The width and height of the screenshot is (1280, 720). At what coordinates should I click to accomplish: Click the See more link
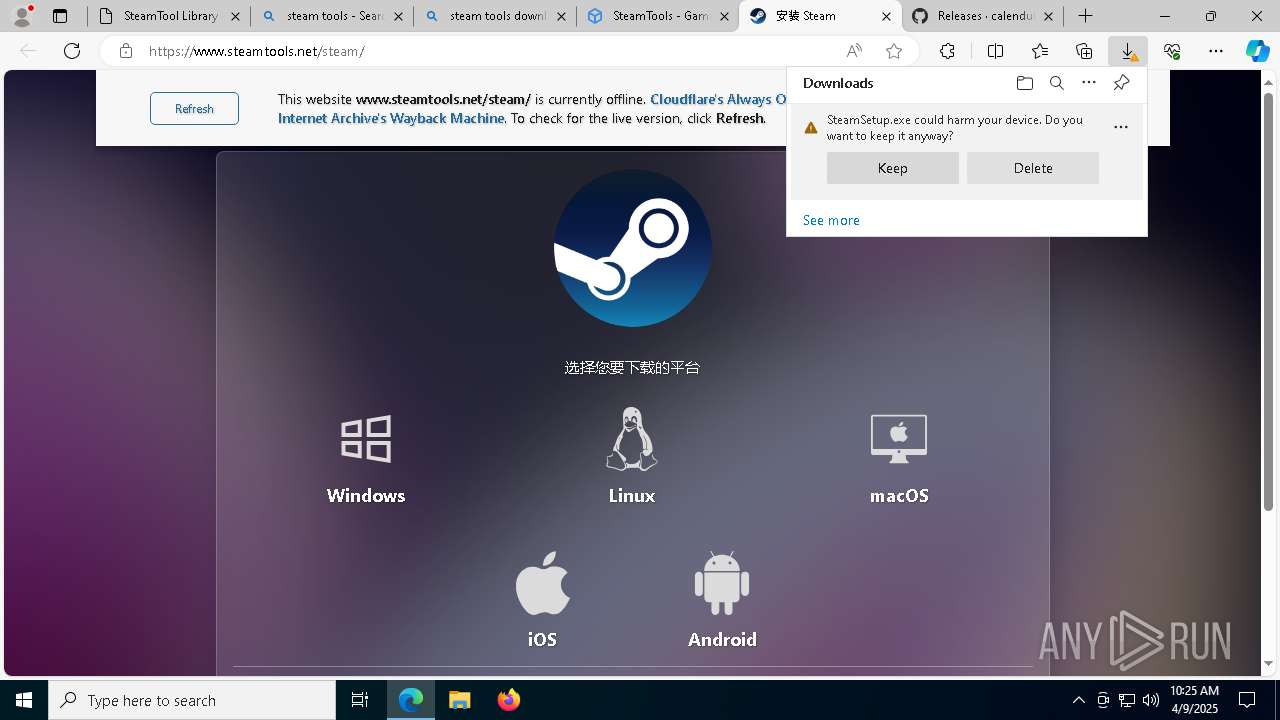pyautogui.click(x=831, y=220)
